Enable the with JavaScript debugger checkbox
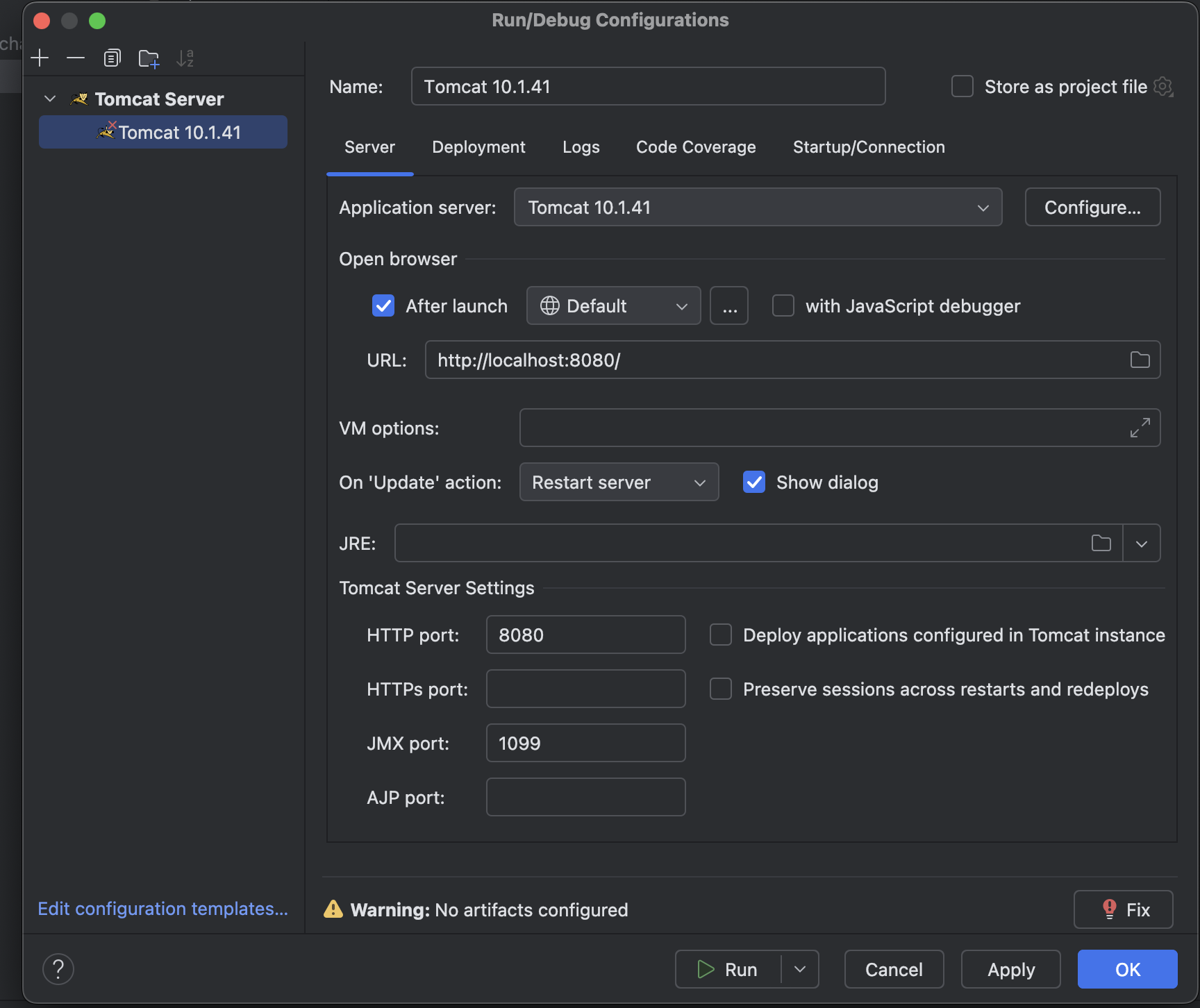The image size is (1200, 1008). 783,305
